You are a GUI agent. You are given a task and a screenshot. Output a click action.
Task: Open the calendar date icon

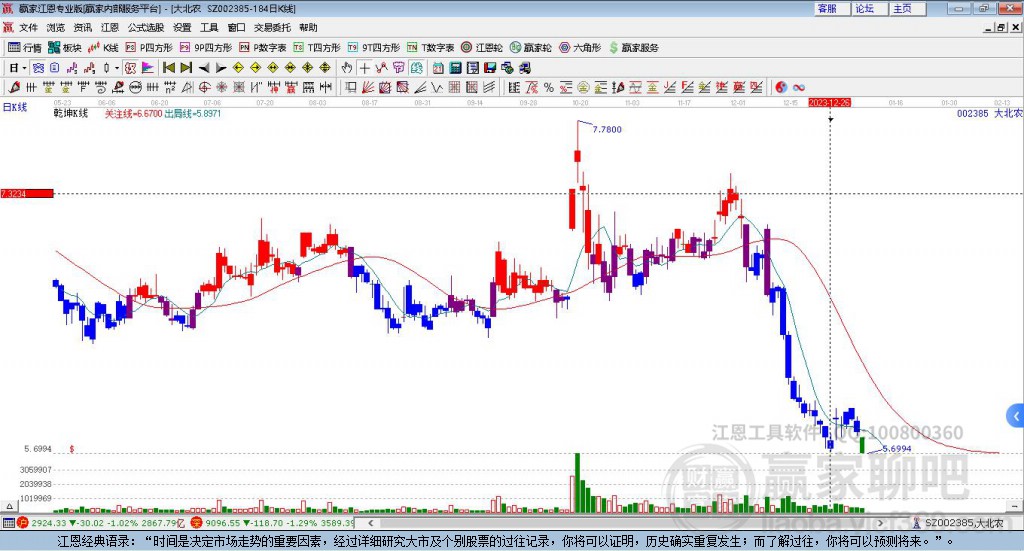[438, 68]
